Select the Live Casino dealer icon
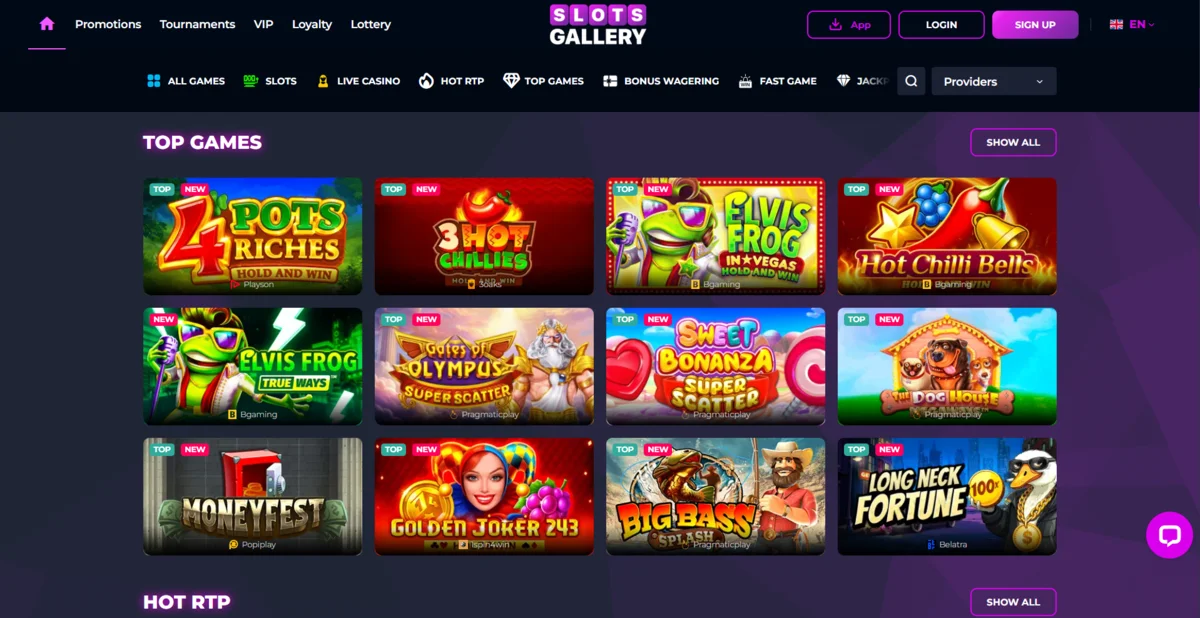Viewport: 1200px width, 618px height. (x=322, y=81)
